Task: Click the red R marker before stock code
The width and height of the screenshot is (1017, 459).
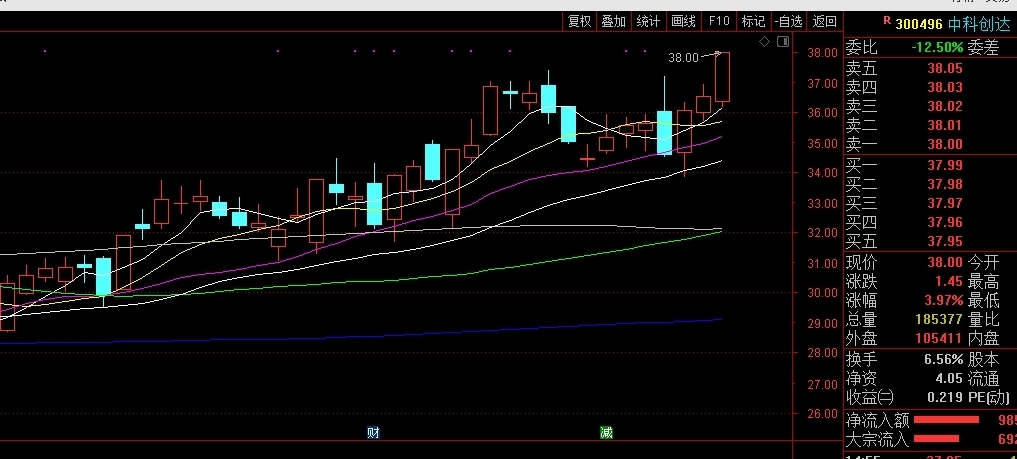Action: pyautogui.click(x=885, y=21)
